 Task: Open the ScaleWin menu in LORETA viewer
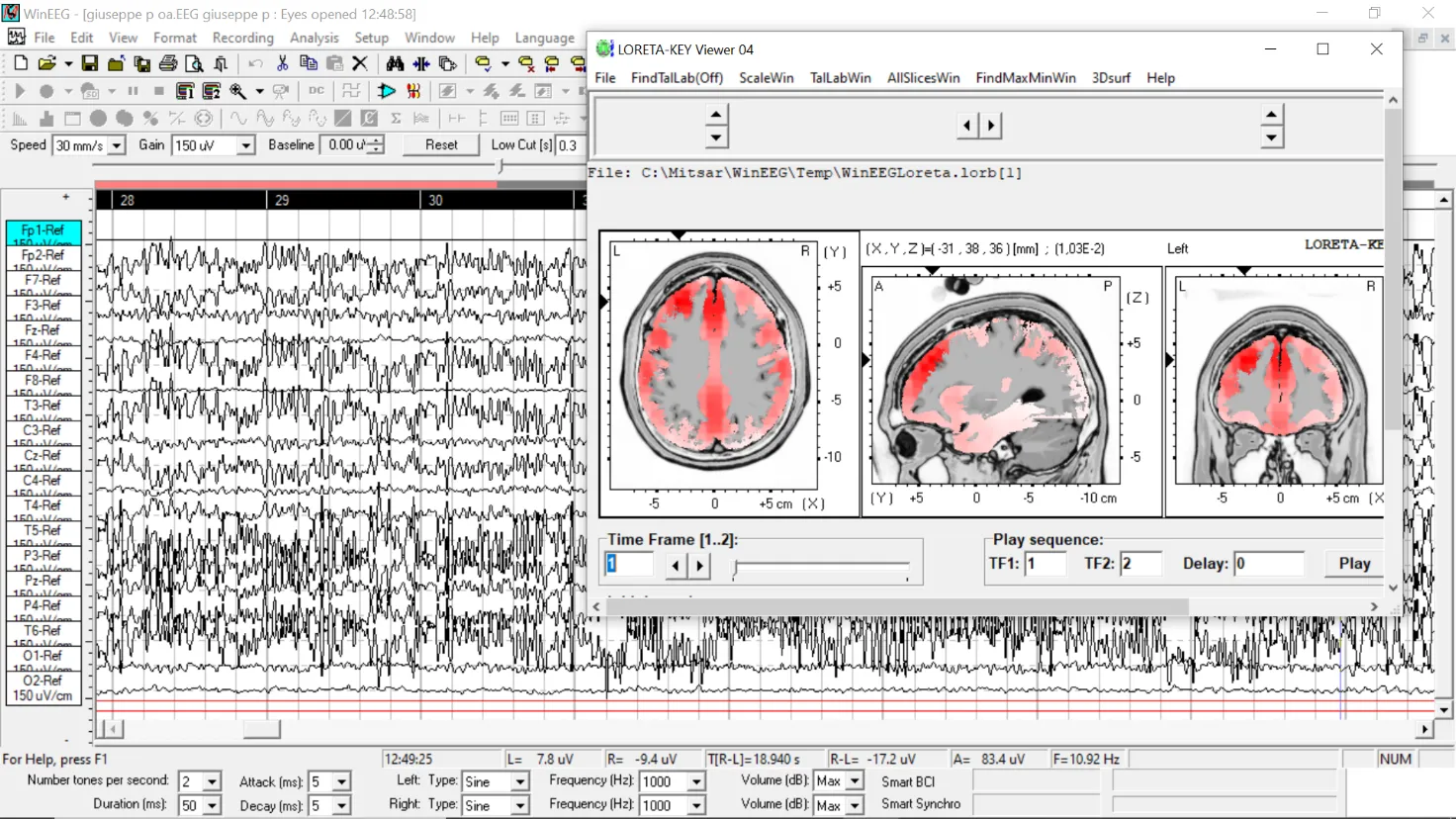[767, 78]
